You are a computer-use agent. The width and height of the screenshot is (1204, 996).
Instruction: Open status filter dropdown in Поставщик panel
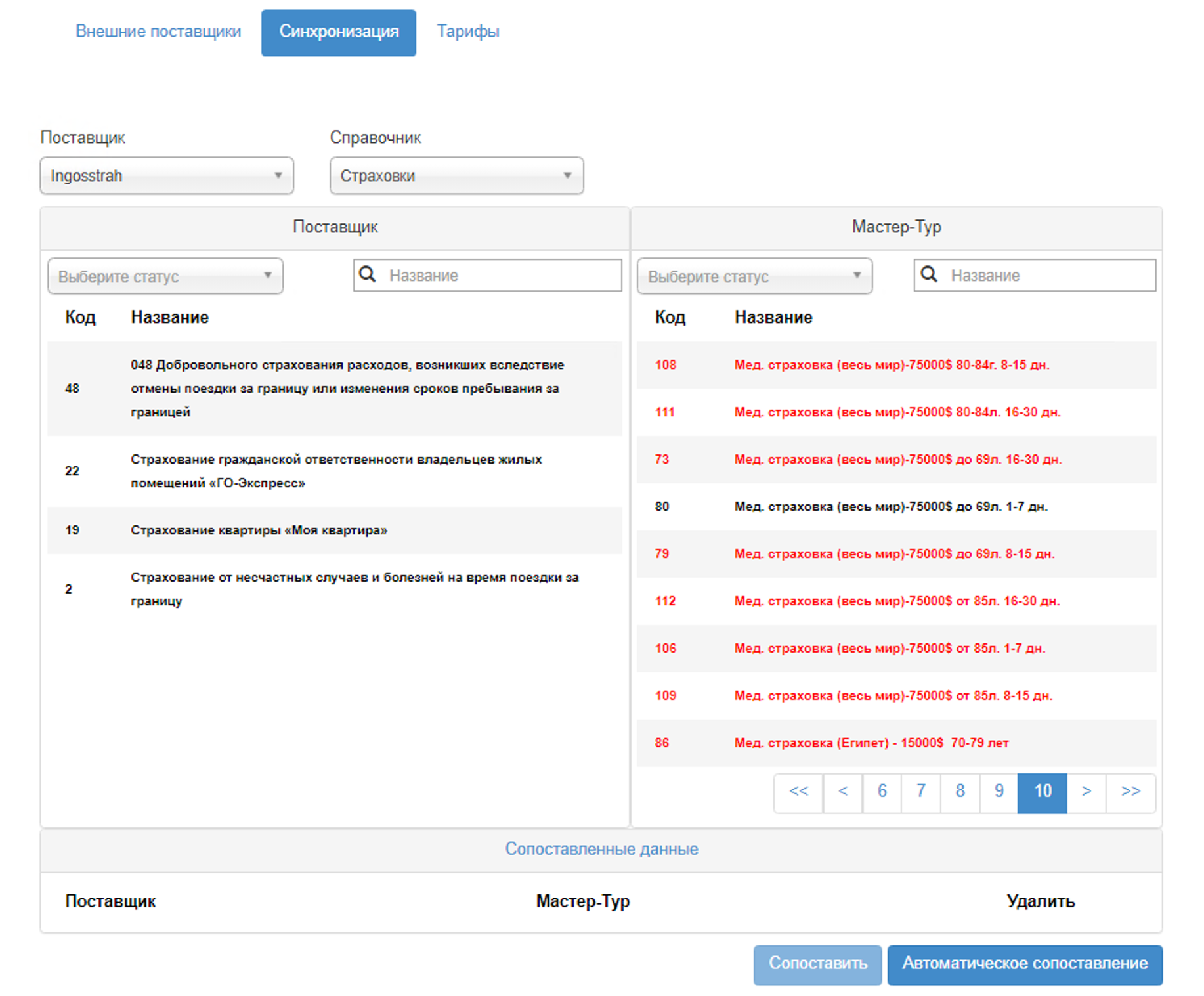coord(165,276)
